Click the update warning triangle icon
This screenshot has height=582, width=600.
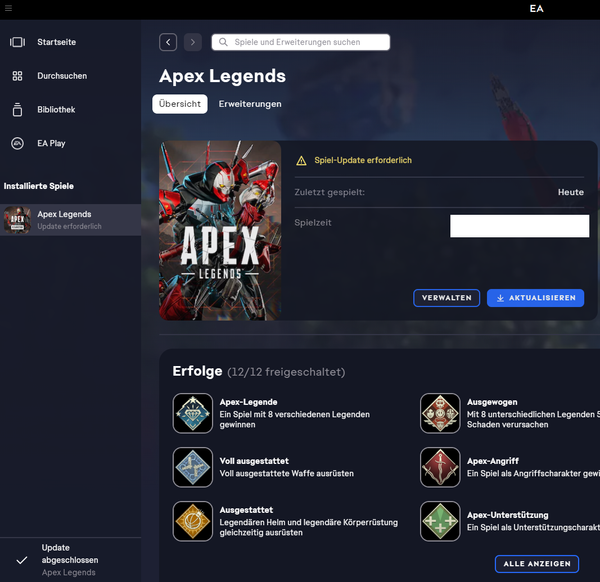[301, 161]
